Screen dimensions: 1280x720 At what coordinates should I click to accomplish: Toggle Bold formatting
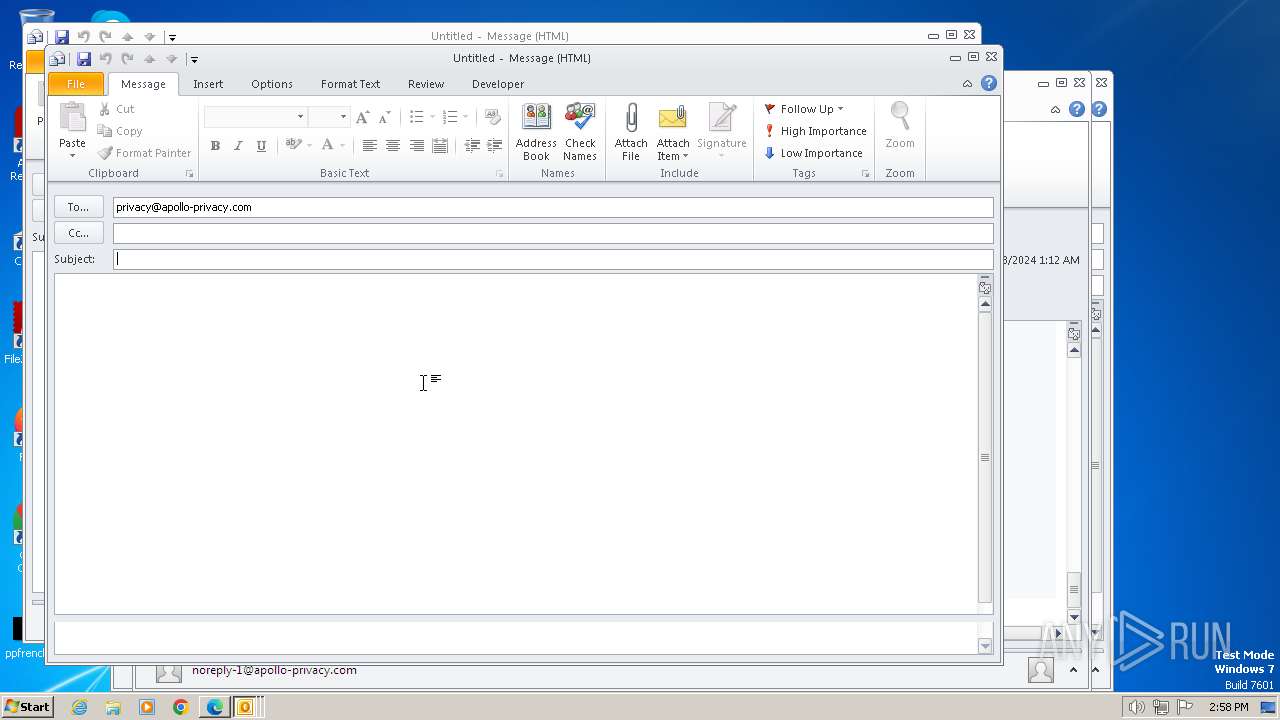click(215, 146)
